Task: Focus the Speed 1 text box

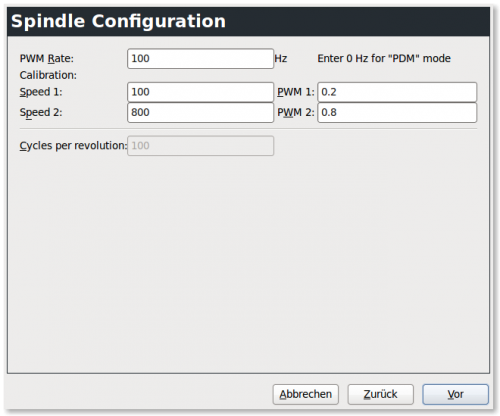Action: point(200,92)
